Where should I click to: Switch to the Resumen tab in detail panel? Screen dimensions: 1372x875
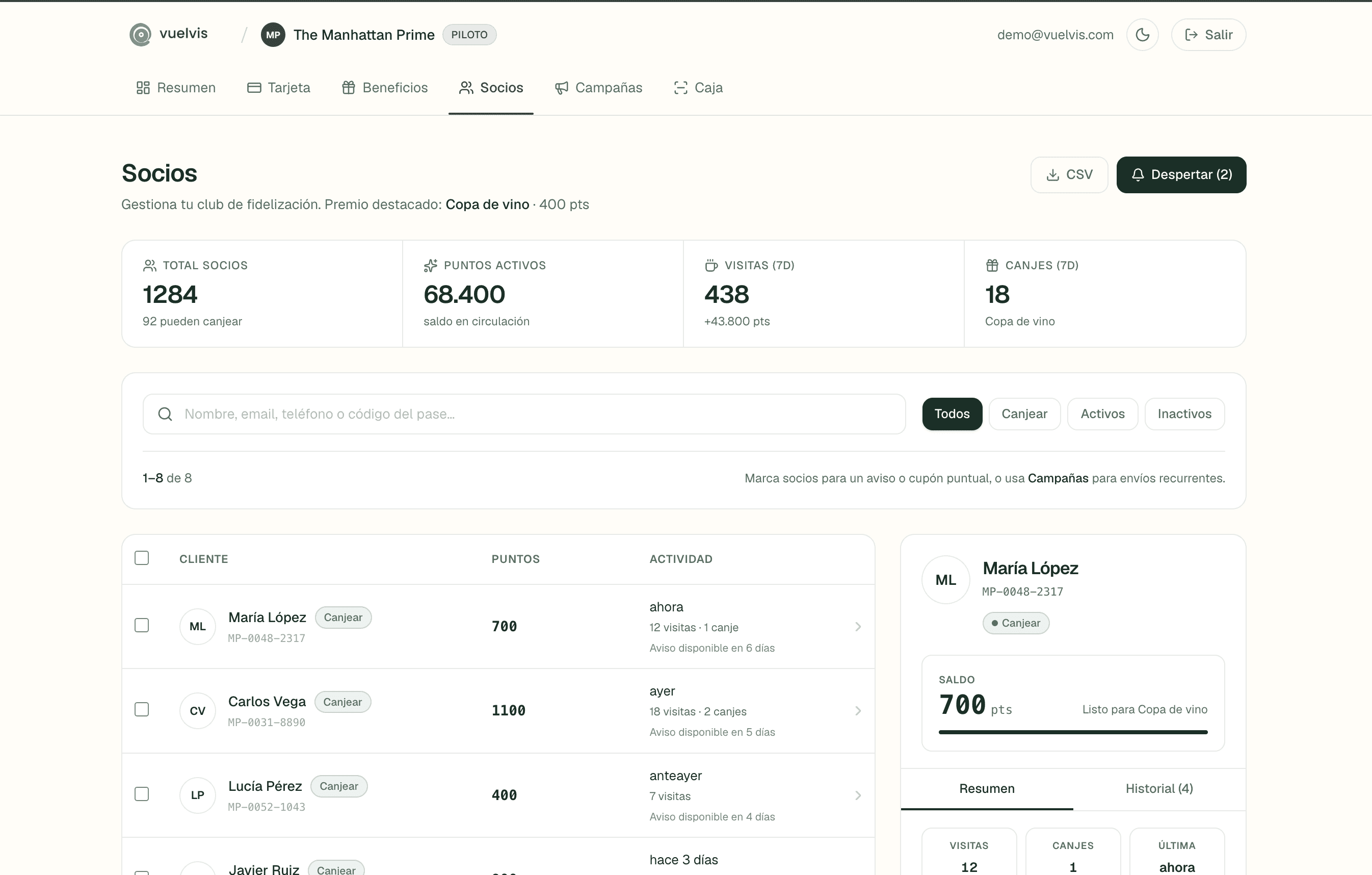[x=987, y=789]
